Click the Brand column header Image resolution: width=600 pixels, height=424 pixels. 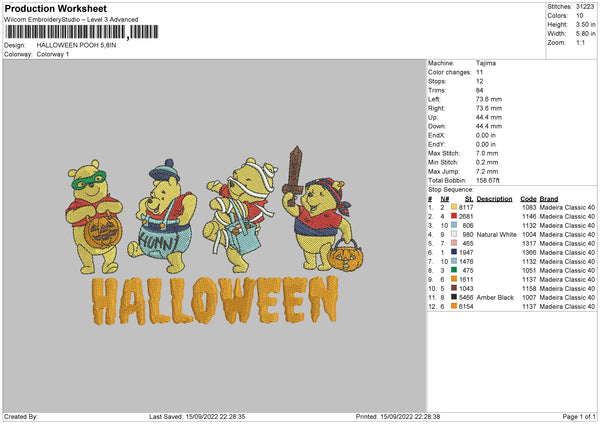click(549, 198)
